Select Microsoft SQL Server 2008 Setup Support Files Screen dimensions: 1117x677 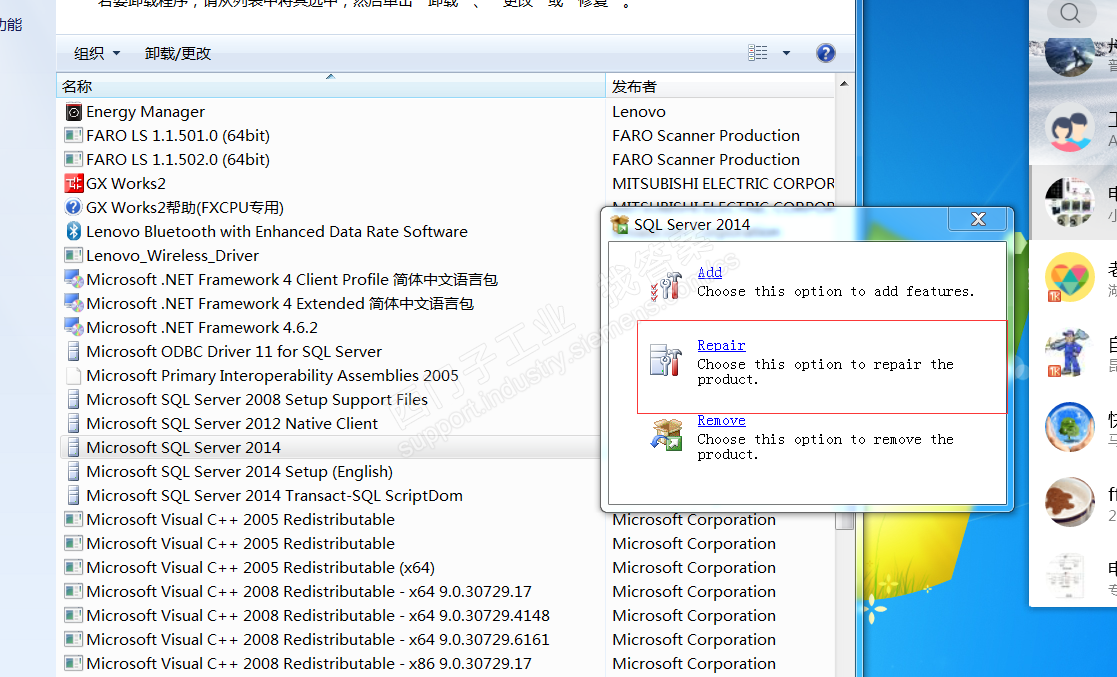click(x=257, y=400)
